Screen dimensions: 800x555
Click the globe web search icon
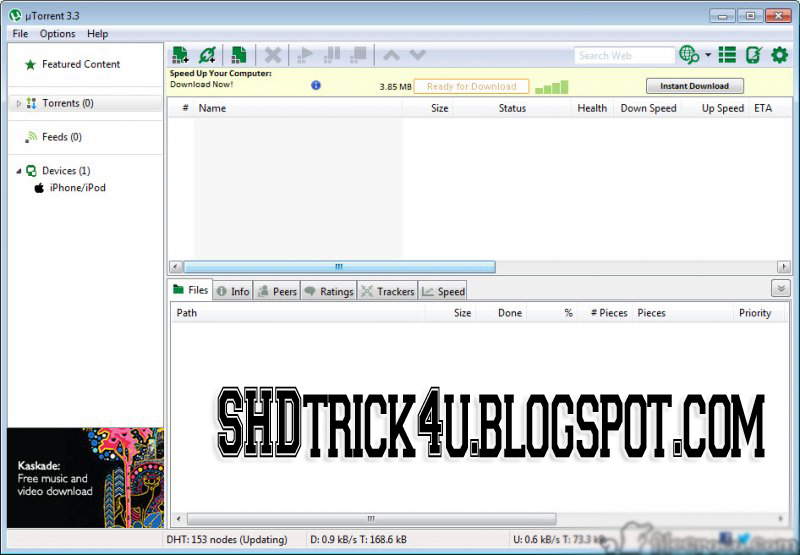click(689, 55)
